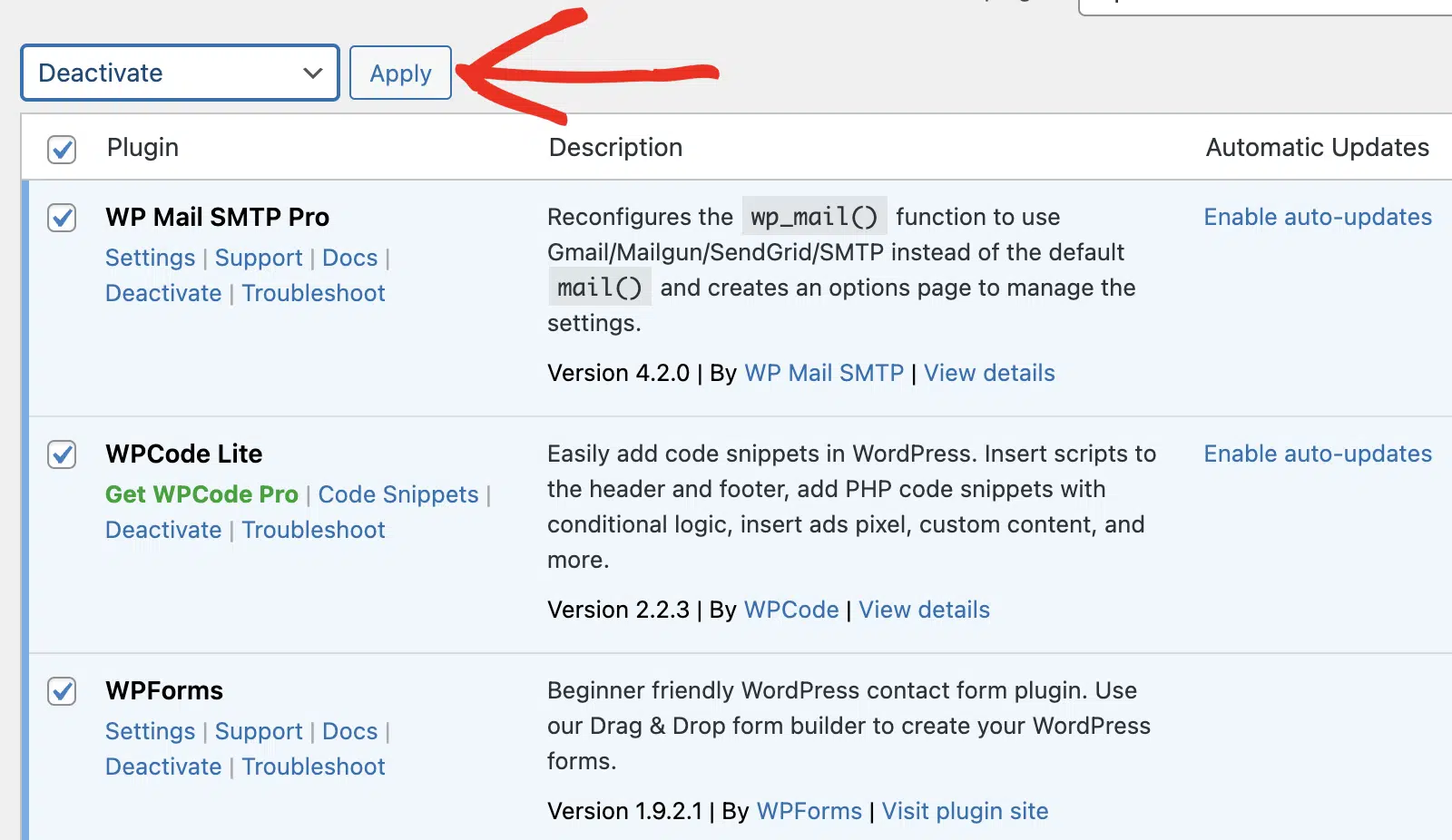The width and height of the screenshot is (1452, 840).
Task: Visit plugin site for WPForms
Action: point(965,811)
